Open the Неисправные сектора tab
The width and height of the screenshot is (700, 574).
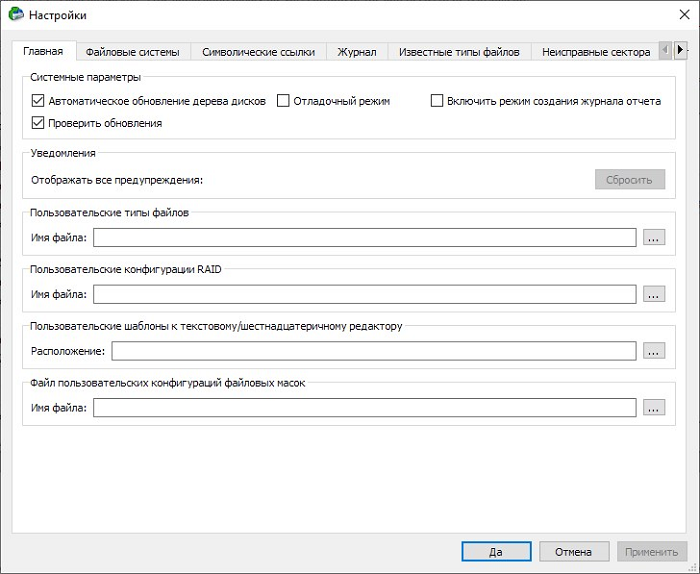[x=596, y=52]
